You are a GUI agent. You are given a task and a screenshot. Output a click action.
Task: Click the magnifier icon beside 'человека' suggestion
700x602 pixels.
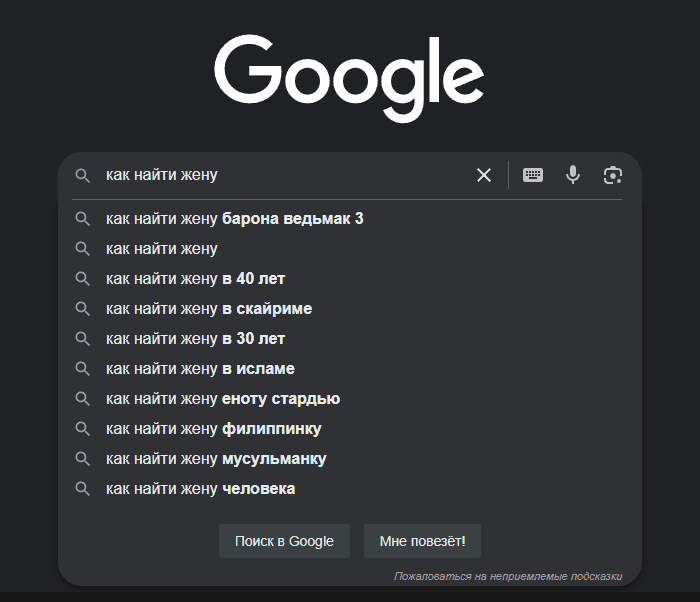click(83, 489)
